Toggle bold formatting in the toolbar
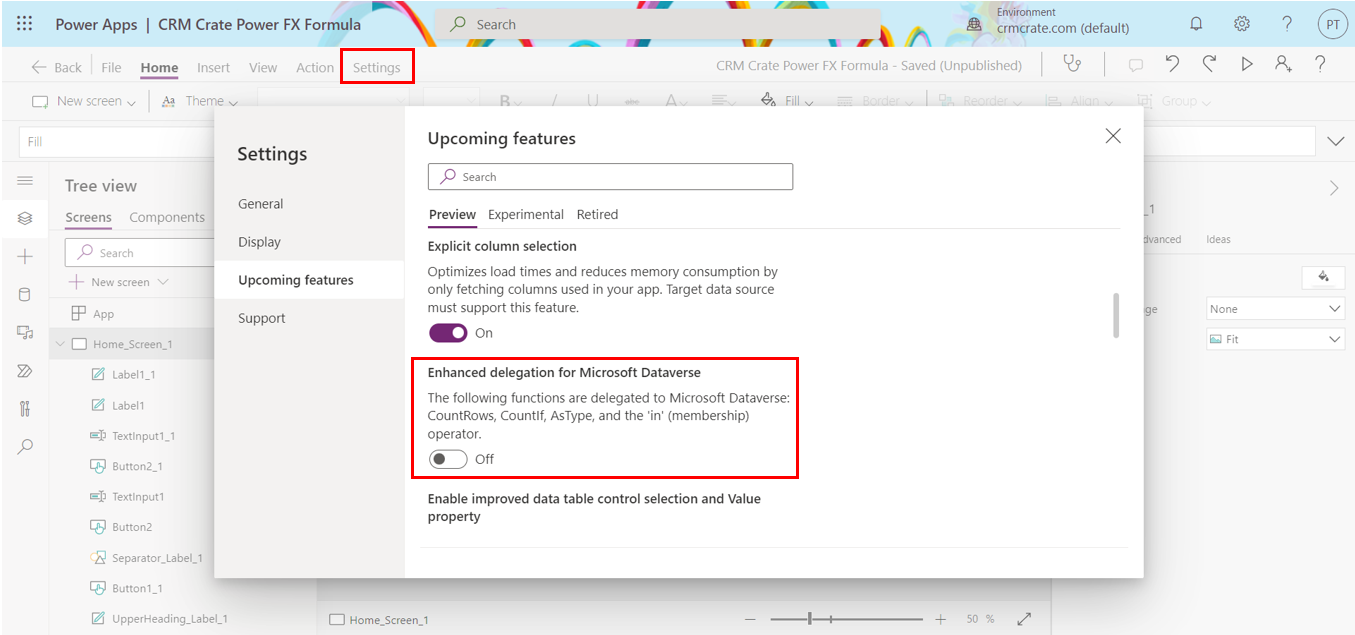The width and height of the screenshot is (1355, 635). pos(503,102)
